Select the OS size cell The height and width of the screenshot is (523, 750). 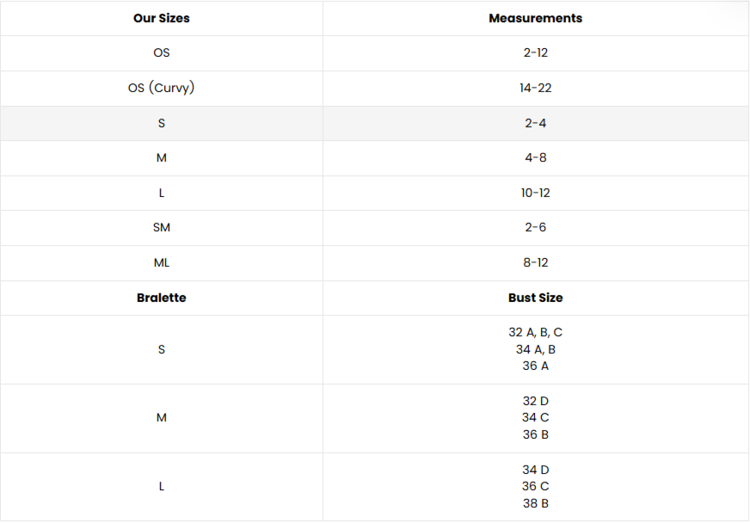tap(161, 53)
